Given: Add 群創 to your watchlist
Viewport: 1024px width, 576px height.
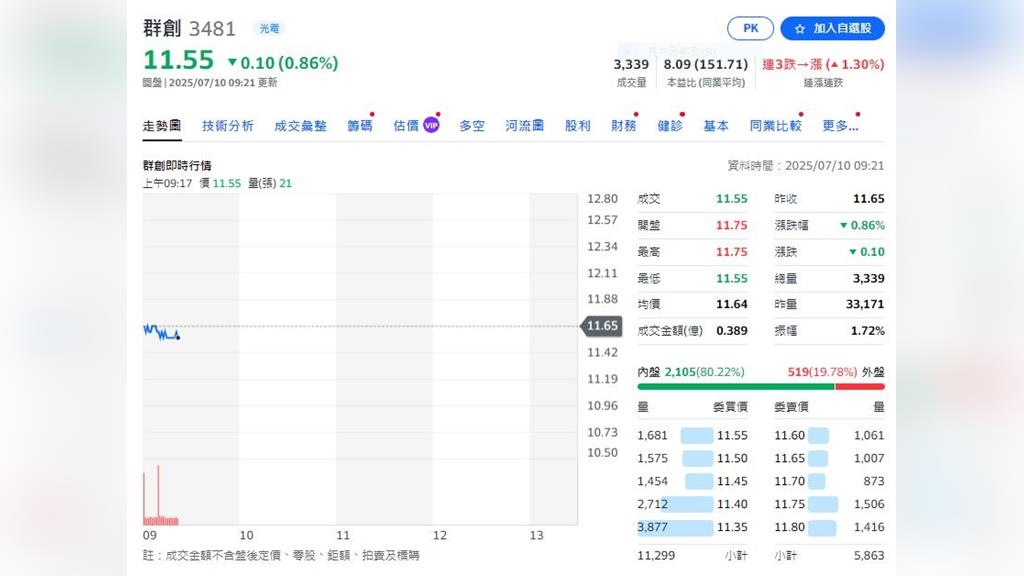Looking at the screenshot, I should coord(833,28).
